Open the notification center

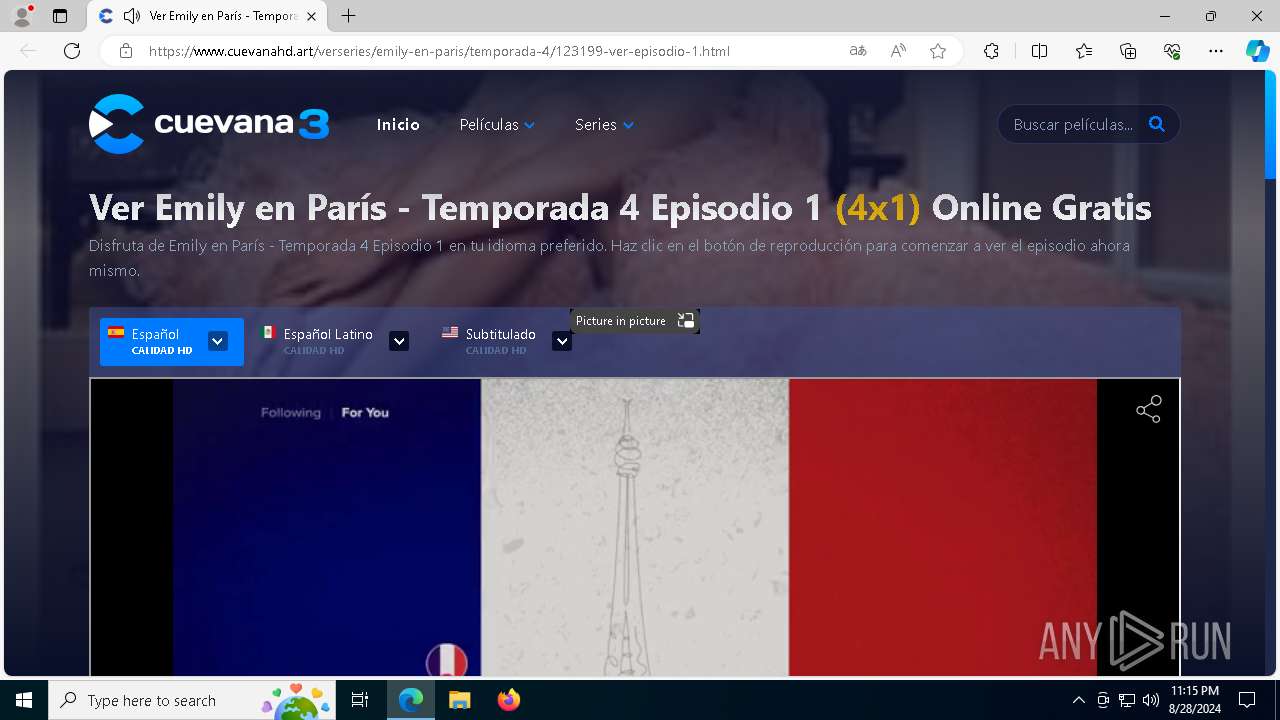[1247, 700]
